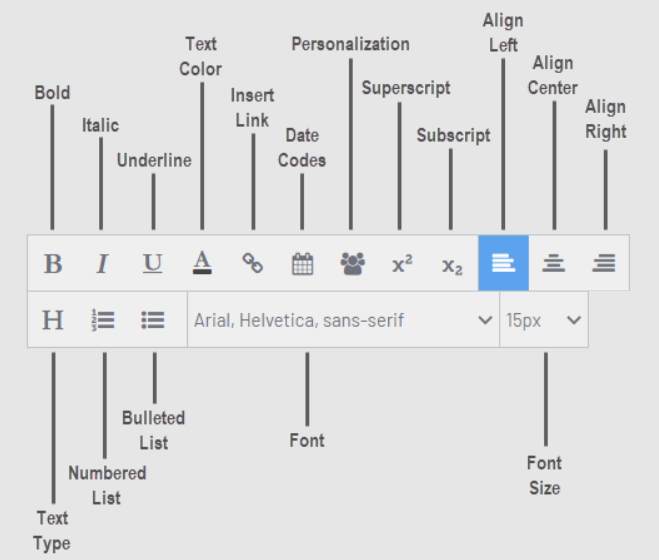Image resolution: width=659 pixels, height=560 pixels.
Task: Open the Text Type heading menu
Action: (53, 320)
